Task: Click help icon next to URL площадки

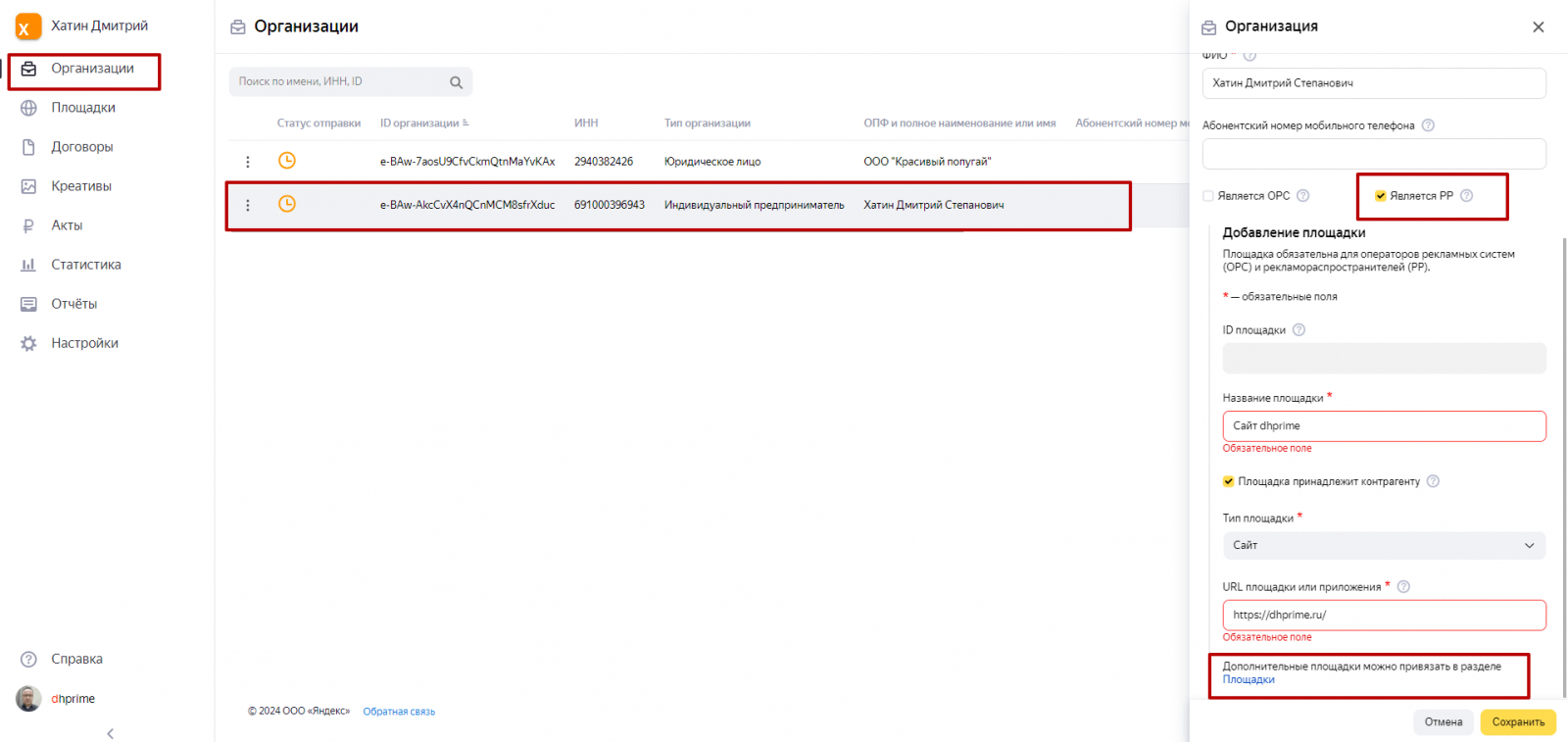Action: pyautogui.click(x=1403, y=587)
